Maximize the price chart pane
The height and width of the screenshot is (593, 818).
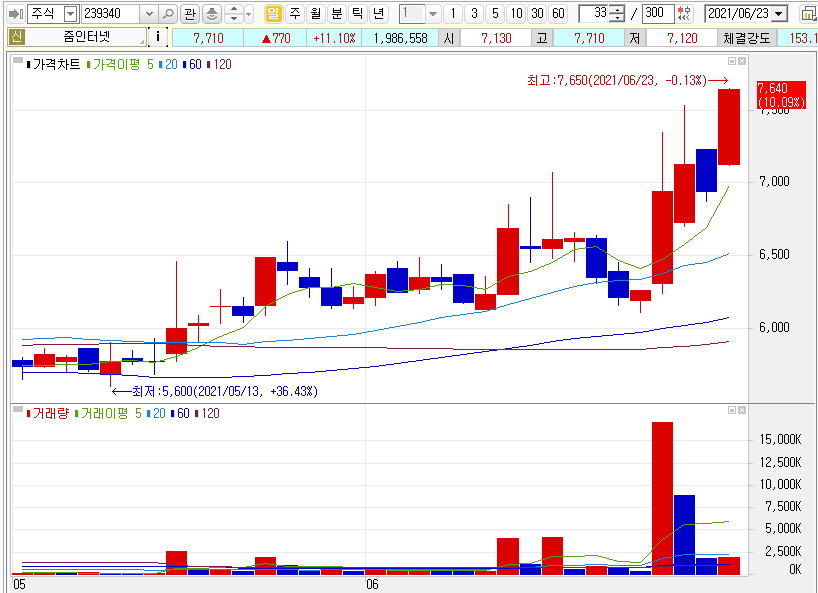pyautogui.click(x=732, y=62)
